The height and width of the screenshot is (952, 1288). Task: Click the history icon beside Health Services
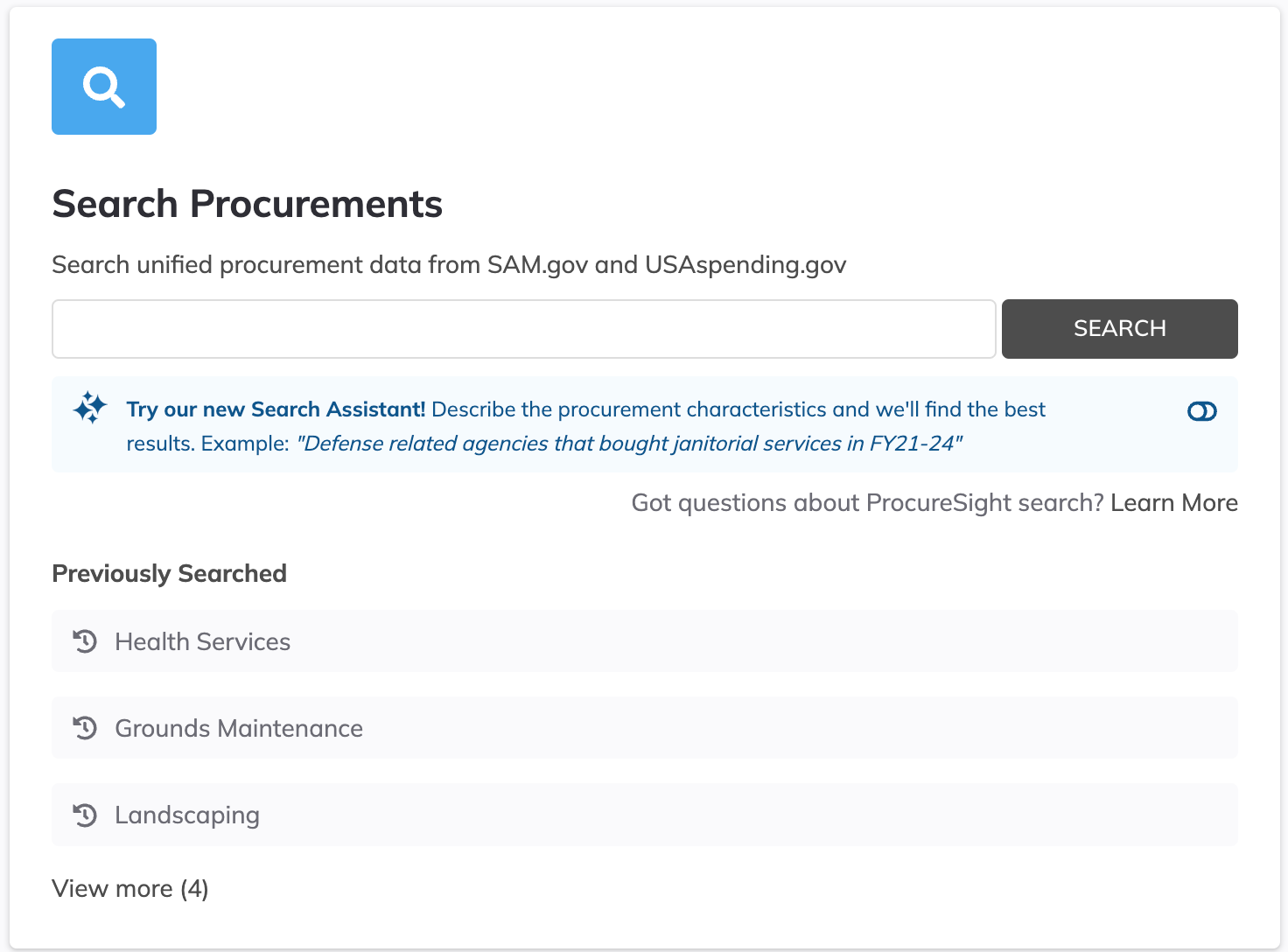[x=85, y=641]
